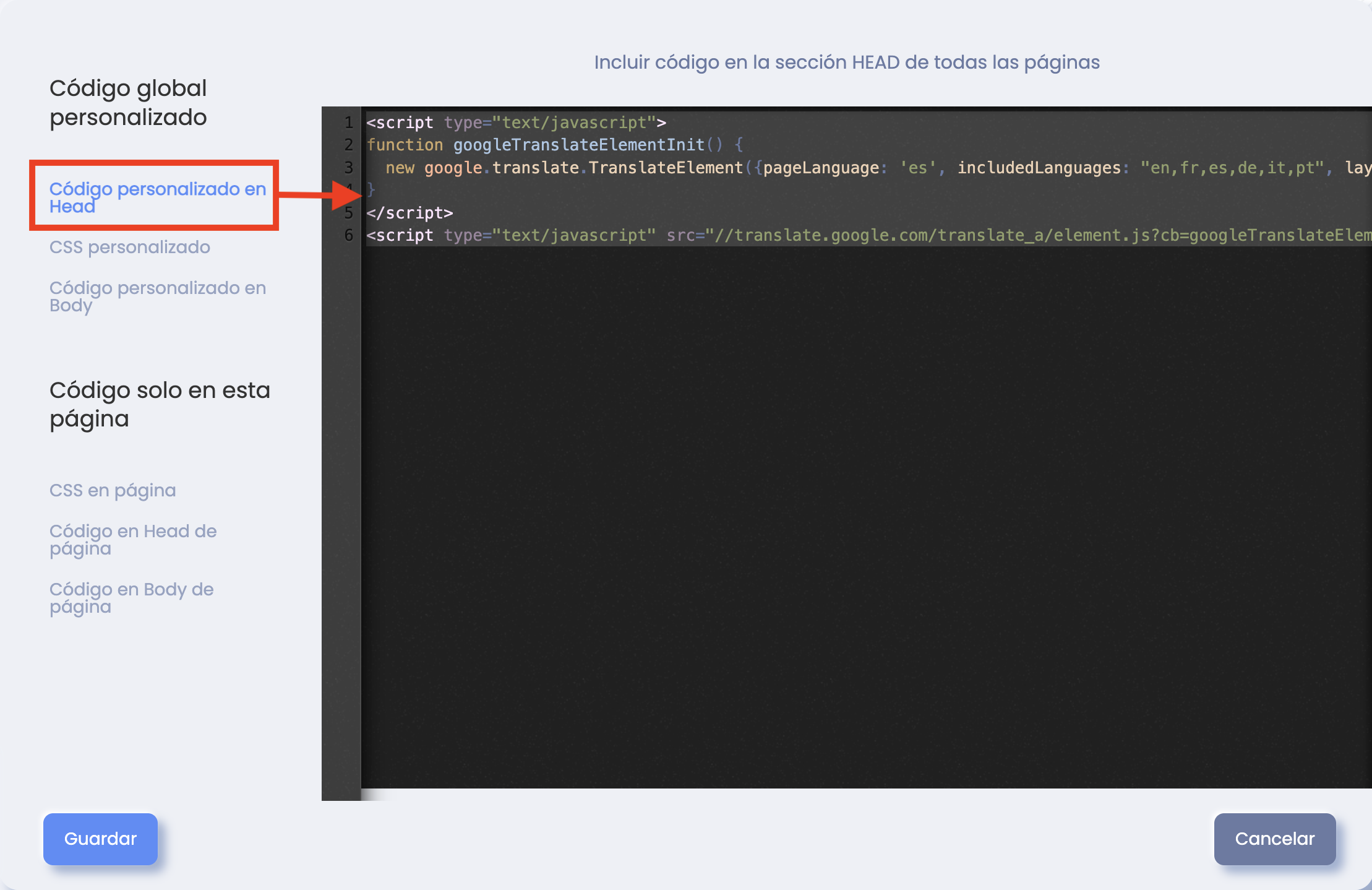Image resolution: width=1372 pixels, height=890 pixels.
Task: Click line 6 script src translate.google.com
Action: click(869, 235)
